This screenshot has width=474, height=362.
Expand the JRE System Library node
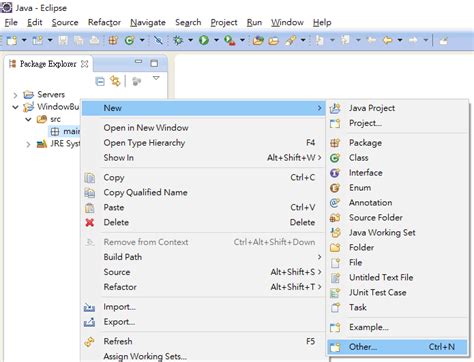(x=28, y=145)
